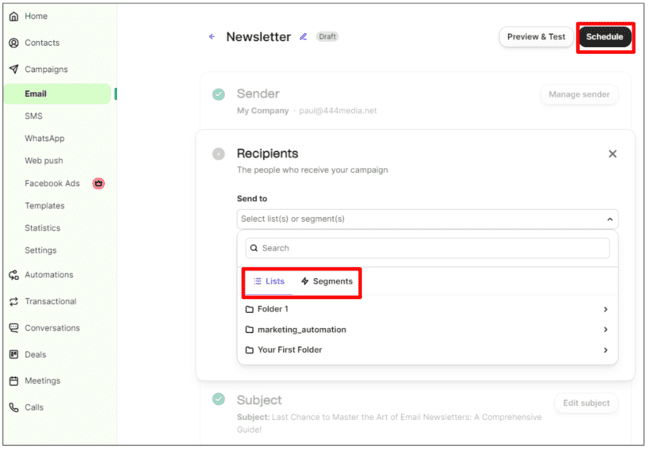Switch to the Lists tab

269,282
